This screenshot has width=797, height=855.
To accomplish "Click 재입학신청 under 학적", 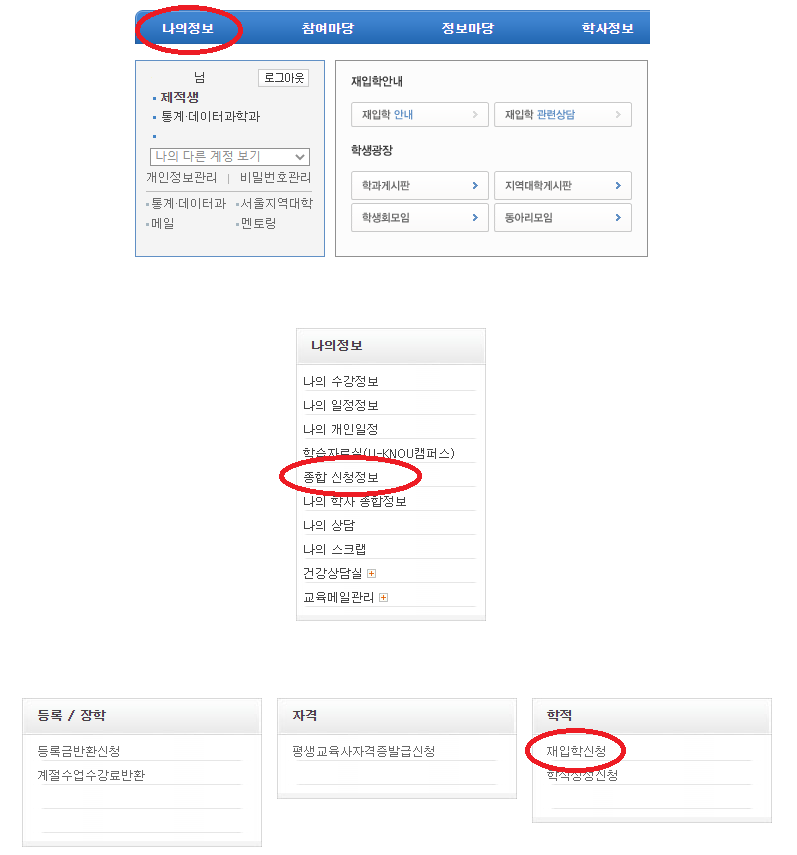I will point(576,751).
